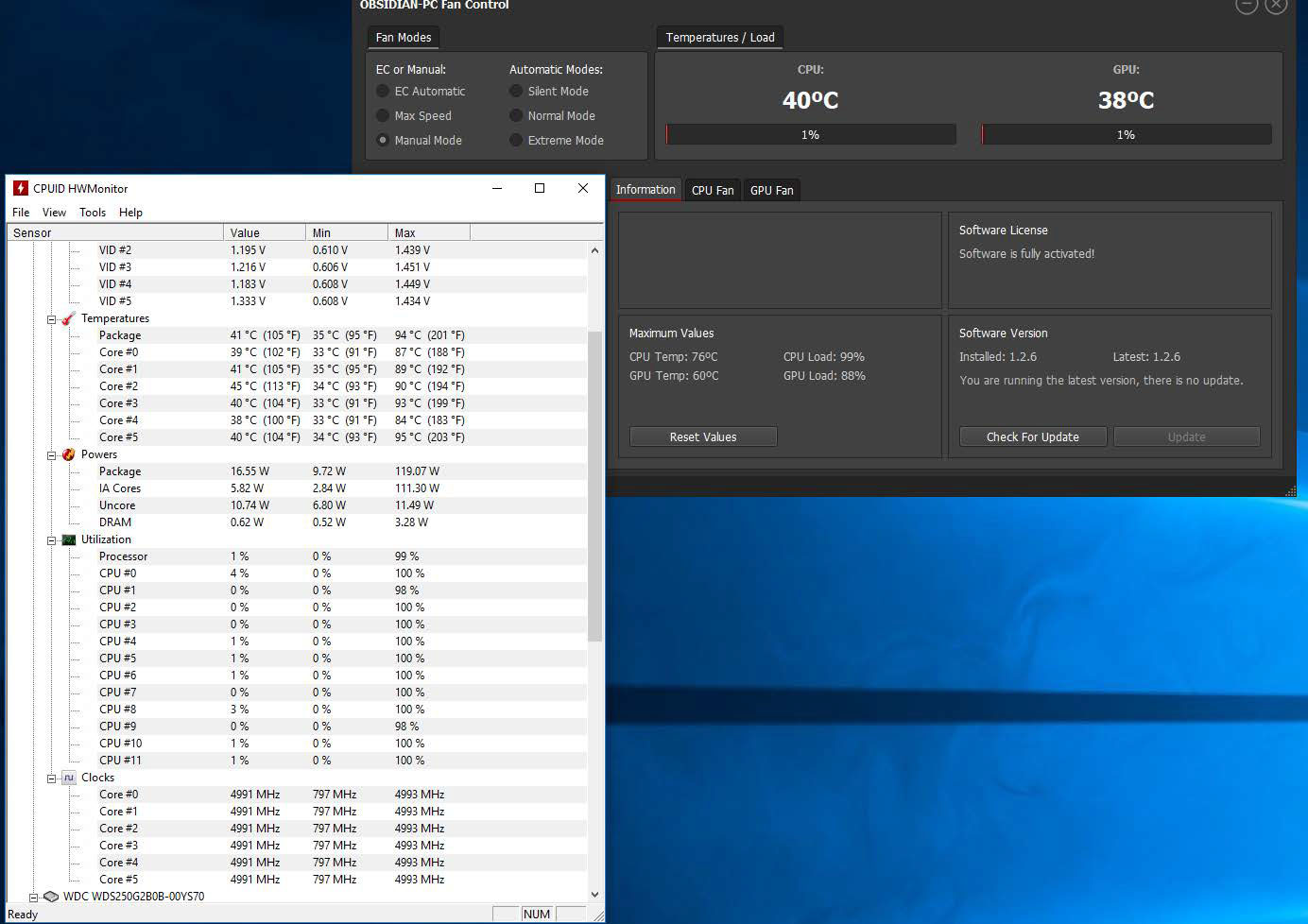Click the GPU Load: 88% maximum value

tap(824, 376)
